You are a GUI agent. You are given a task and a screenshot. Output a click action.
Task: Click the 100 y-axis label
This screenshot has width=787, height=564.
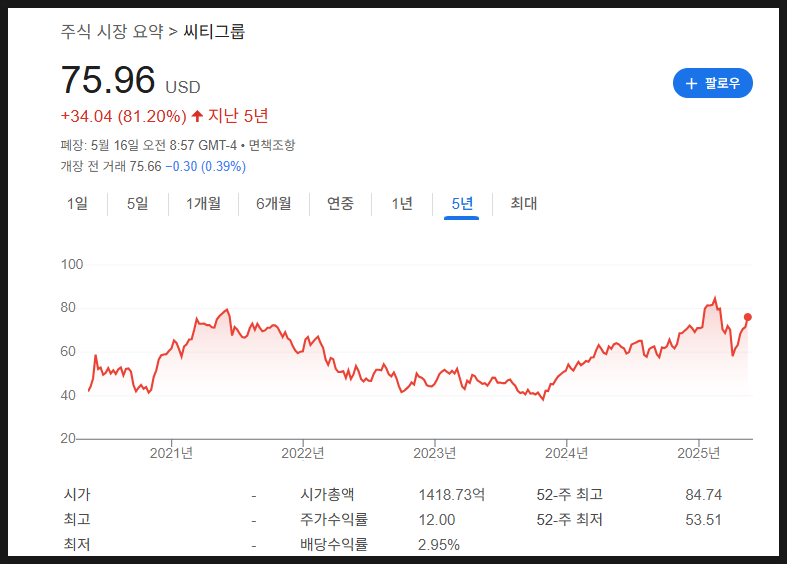click(72, 264)
